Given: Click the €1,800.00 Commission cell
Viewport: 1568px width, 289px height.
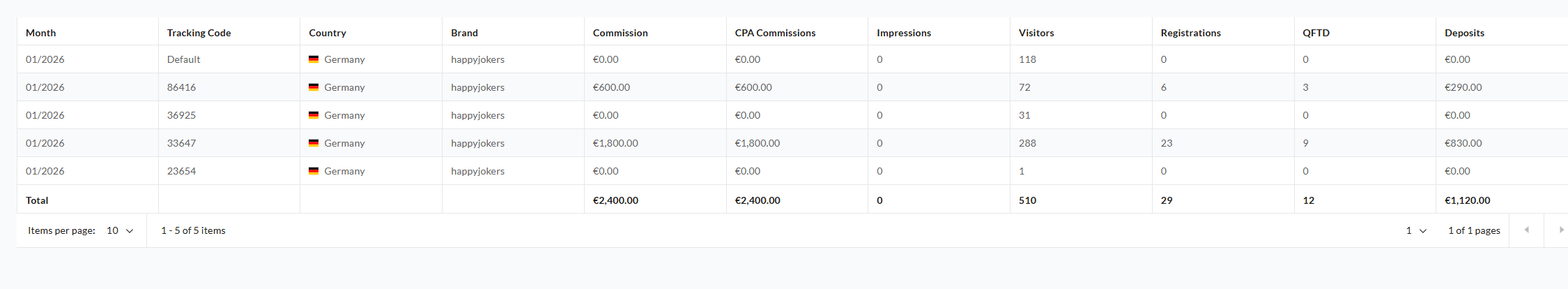Looking at the screenshot, I should 615,143.
